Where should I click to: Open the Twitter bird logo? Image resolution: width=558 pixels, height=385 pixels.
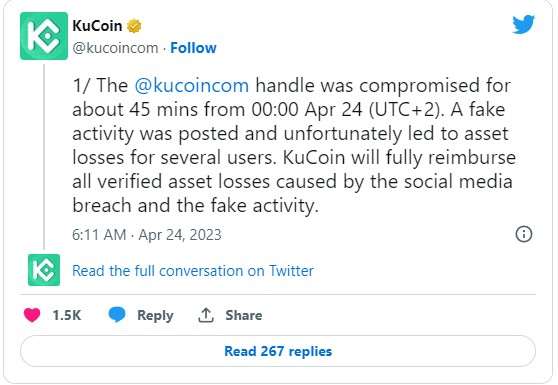click(x=523, y=24)
